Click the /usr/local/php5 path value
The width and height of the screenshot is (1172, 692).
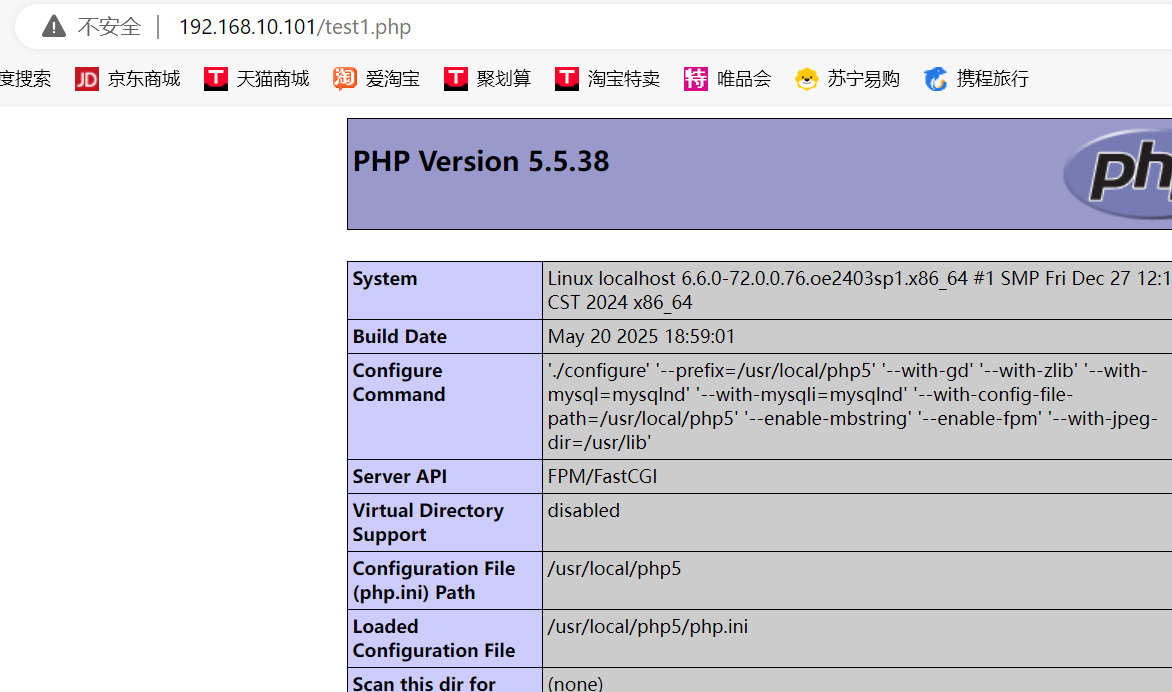pos(614,569)
